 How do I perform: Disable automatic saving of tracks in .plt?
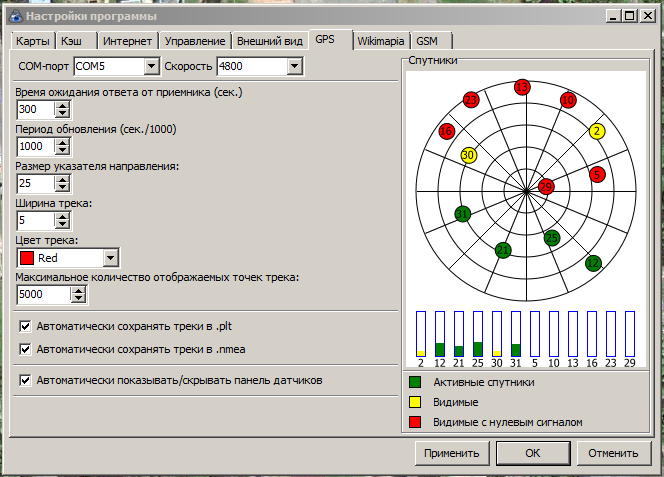(26, 326)
